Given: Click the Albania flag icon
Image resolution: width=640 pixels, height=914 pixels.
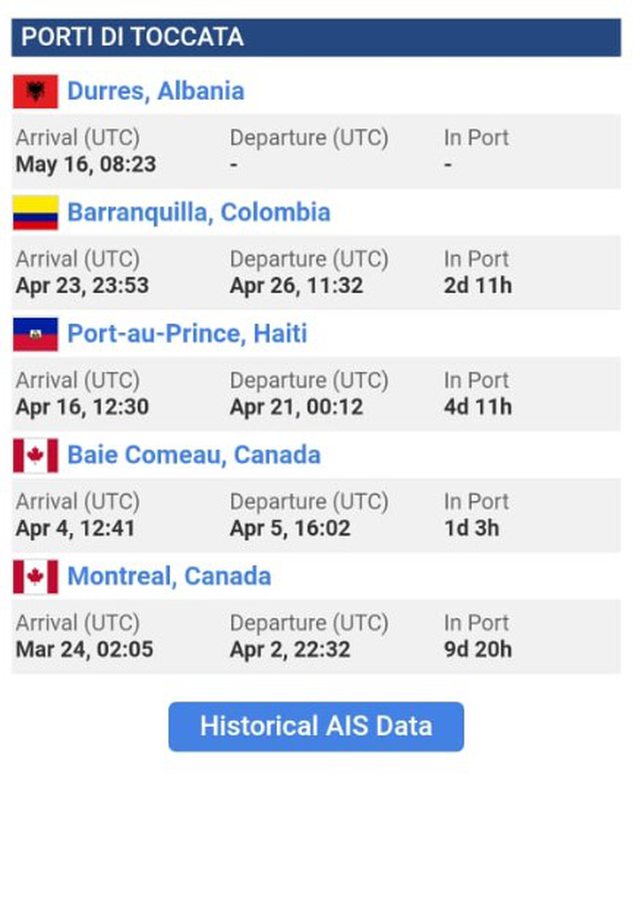Looking at the screenshot, I should tap(35, 92).
